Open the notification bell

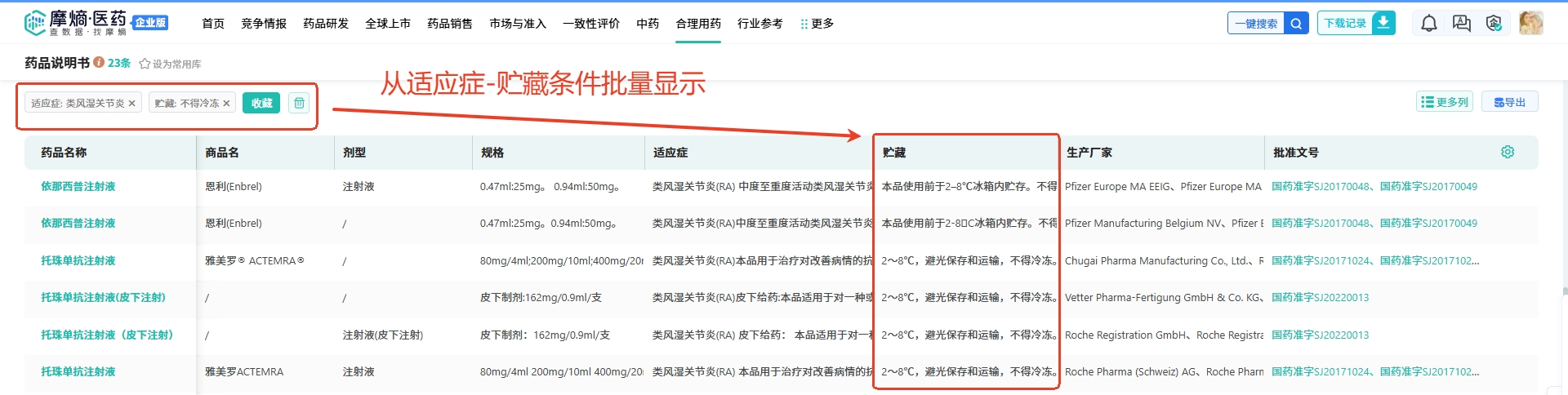click(1428, 24)
